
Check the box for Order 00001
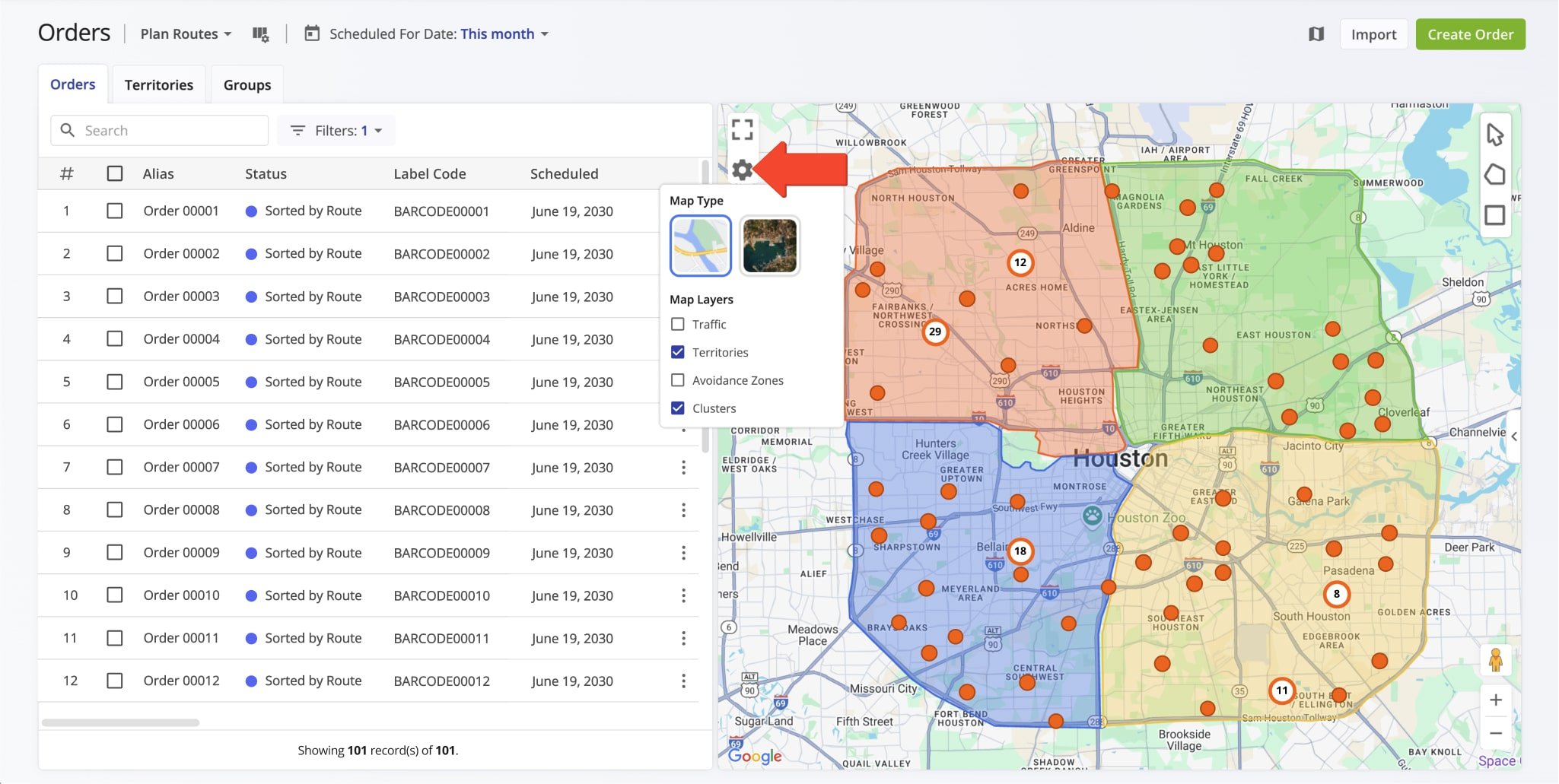[x=115, y=211]
